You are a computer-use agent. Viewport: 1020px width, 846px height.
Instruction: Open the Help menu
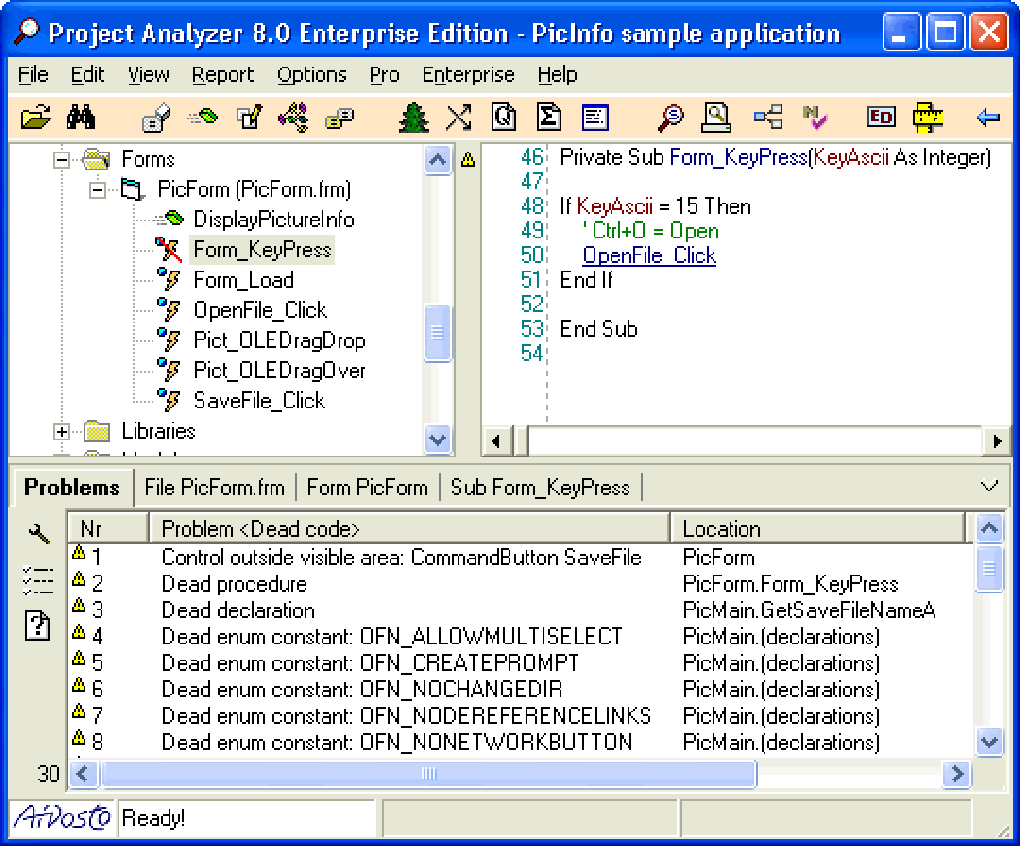click(557, 75)
